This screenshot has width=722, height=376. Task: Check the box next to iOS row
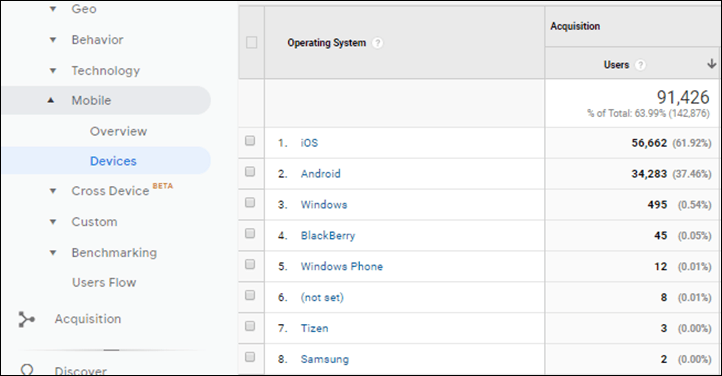tap(250, 140)
